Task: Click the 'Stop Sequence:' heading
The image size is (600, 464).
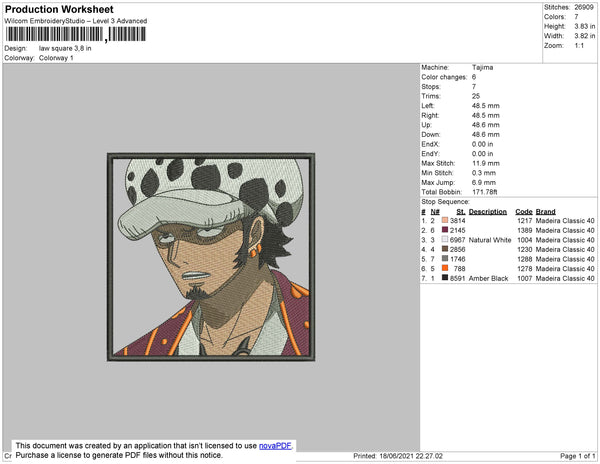Action: coord(445,202)
